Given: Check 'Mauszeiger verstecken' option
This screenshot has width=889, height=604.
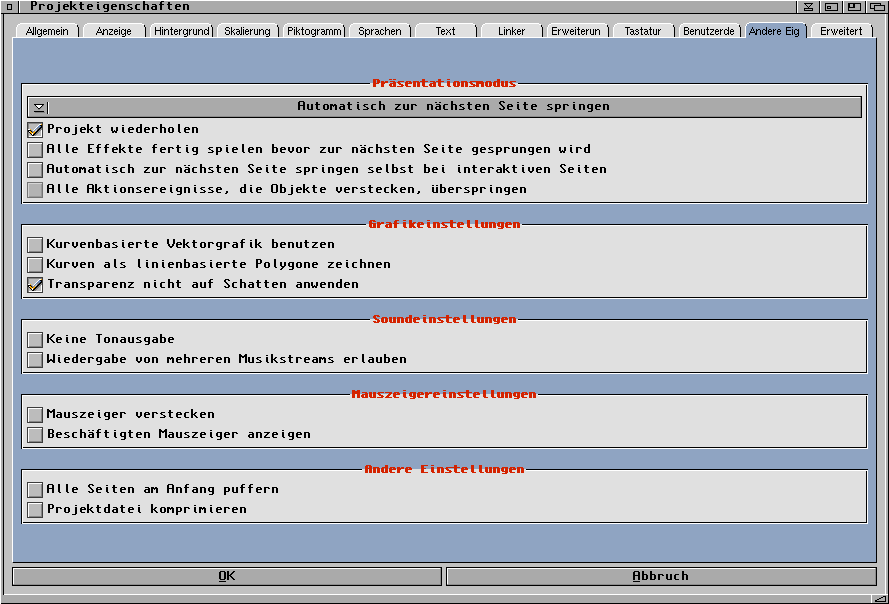Looking at the screenshot, I should coord(36,415).
